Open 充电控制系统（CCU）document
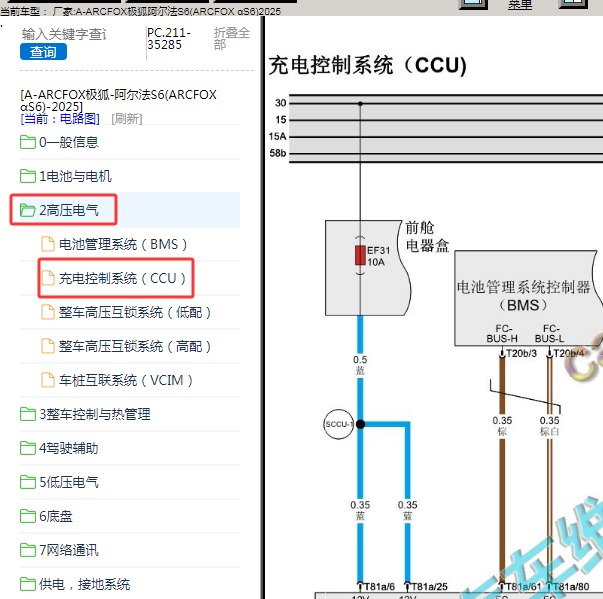The height and width of the screenshot is (599, 603). (x=122, y=278)
